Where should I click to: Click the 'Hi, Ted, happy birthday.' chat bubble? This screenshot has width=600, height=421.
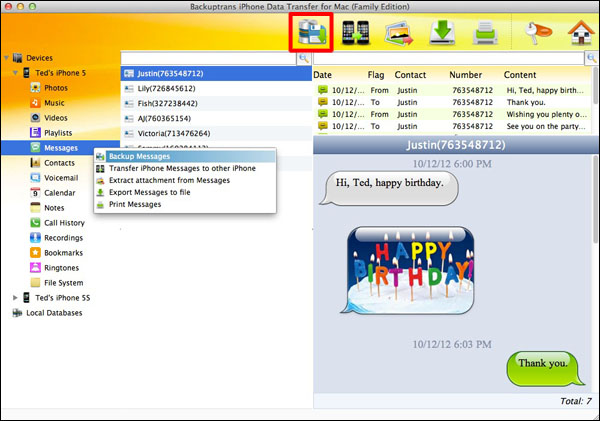[389, 188]
